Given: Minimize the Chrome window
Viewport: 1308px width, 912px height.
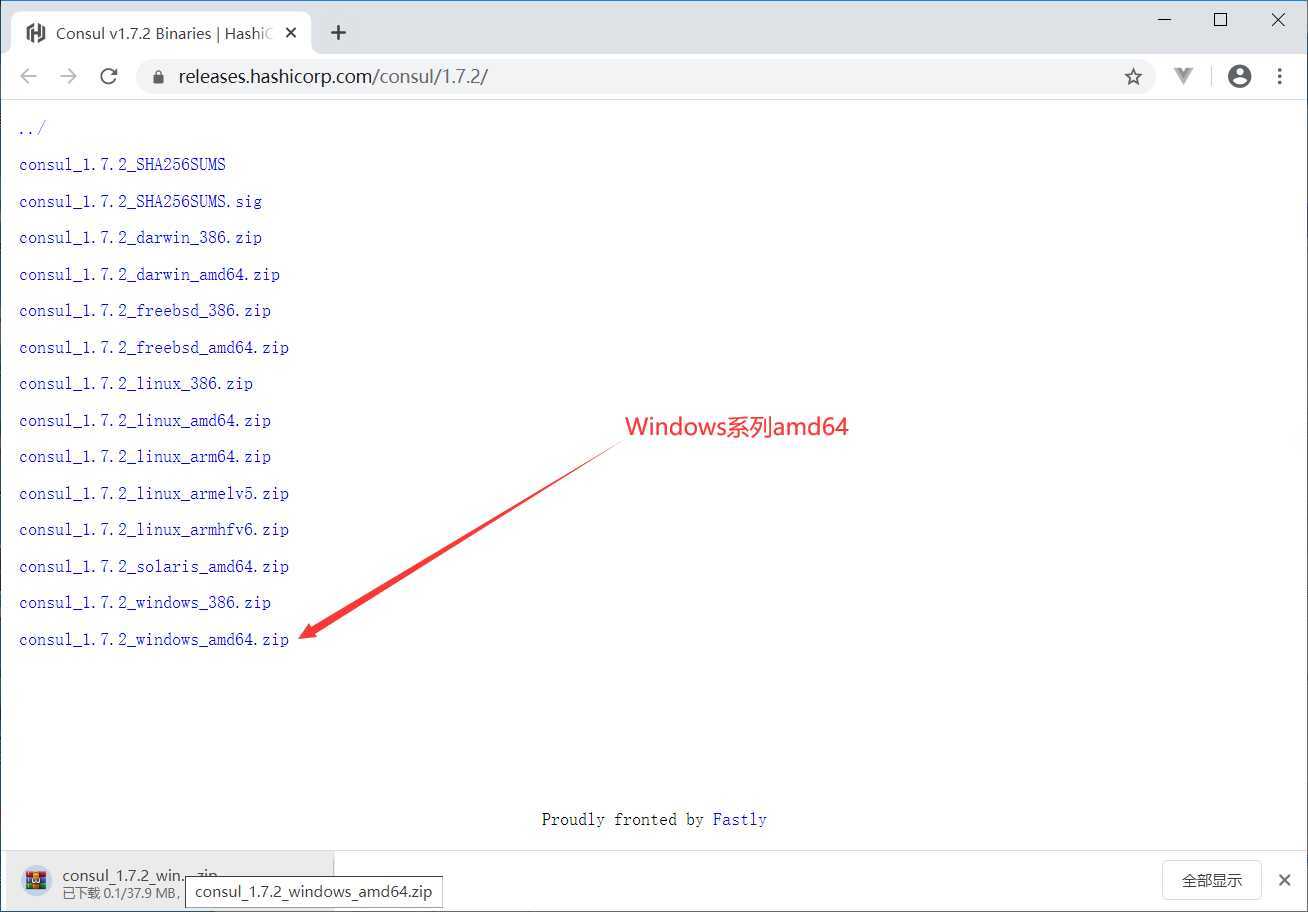Looking at the screenshot, I should point(1163,20).
